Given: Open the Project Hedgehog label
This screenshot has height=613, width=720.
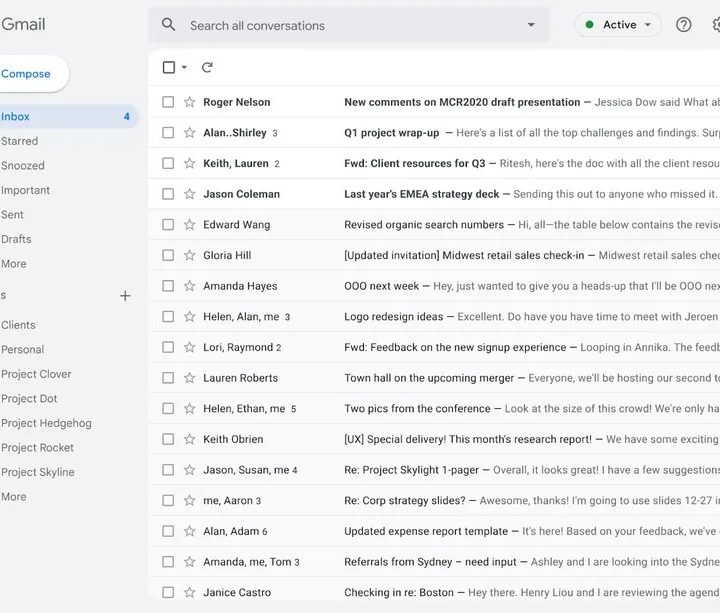Looking at the screenshot, I should (x=46, y=423).
